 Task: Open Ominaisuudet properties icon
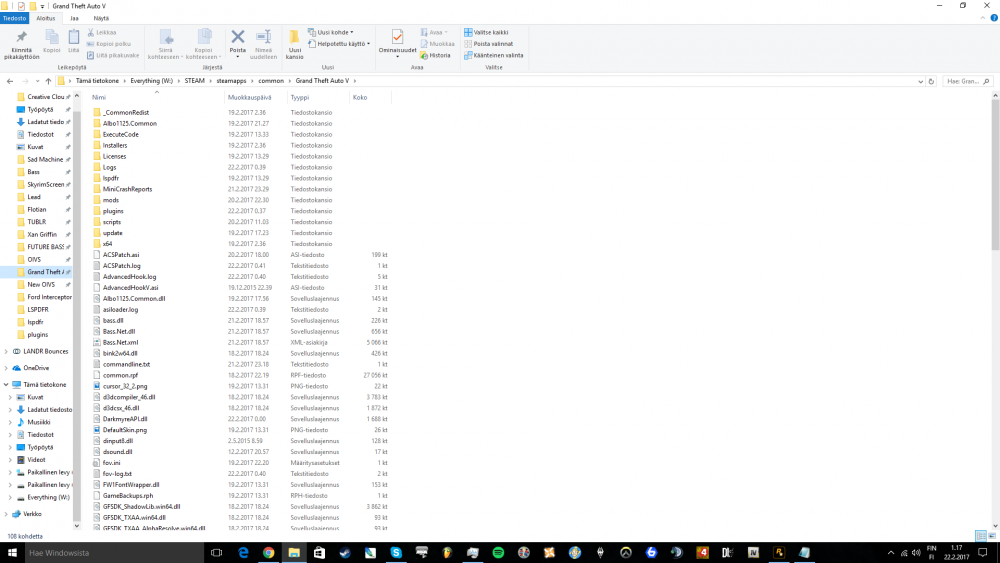(x=397, y=37)
